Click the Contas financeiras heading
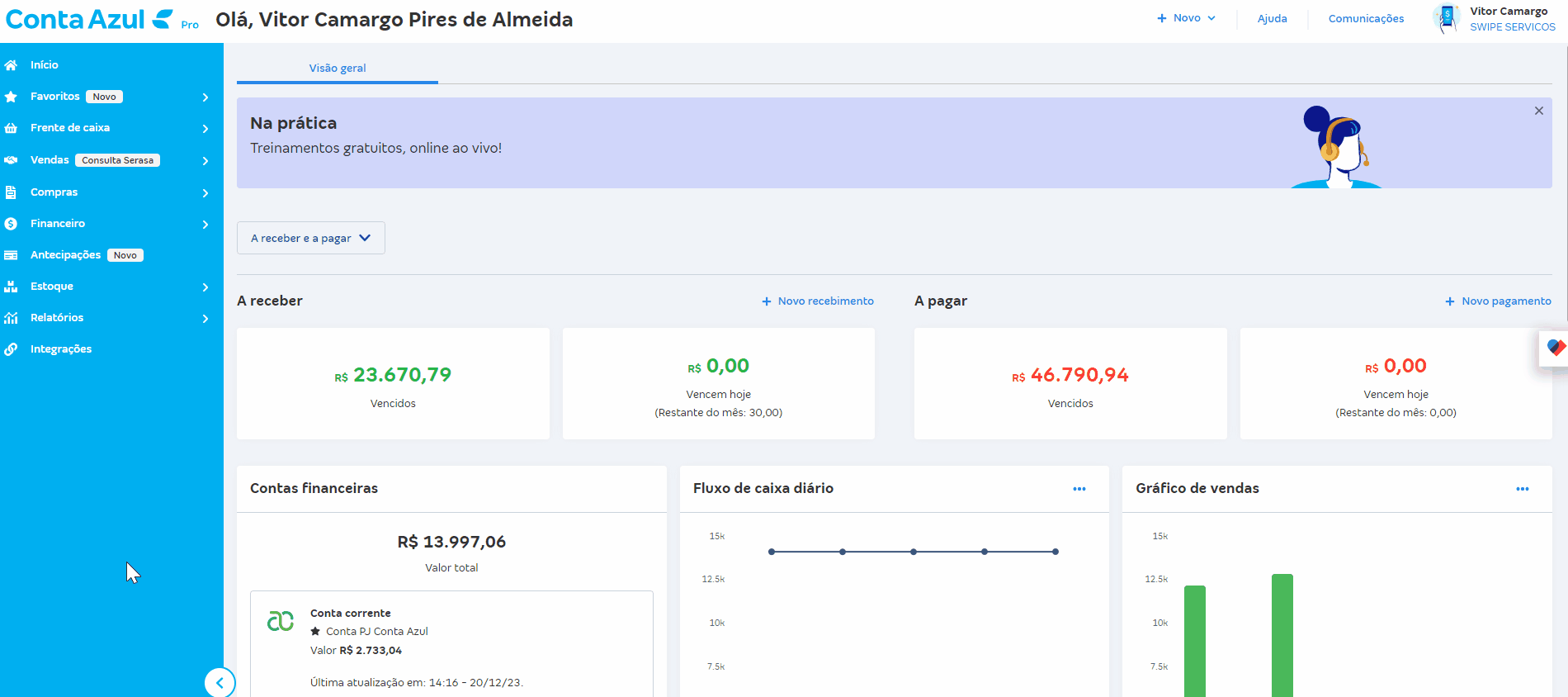1568x697 pixels. click(314, 489)
